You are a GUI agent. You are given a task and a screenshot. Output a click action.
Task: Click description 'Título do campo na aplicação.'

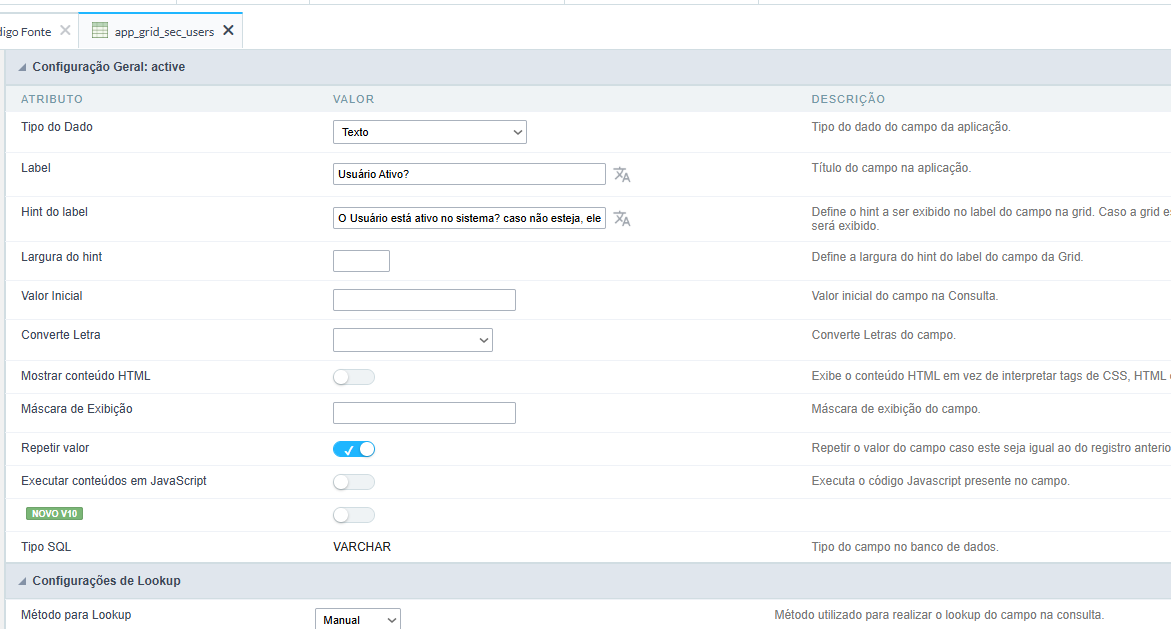tap(891, 168)
